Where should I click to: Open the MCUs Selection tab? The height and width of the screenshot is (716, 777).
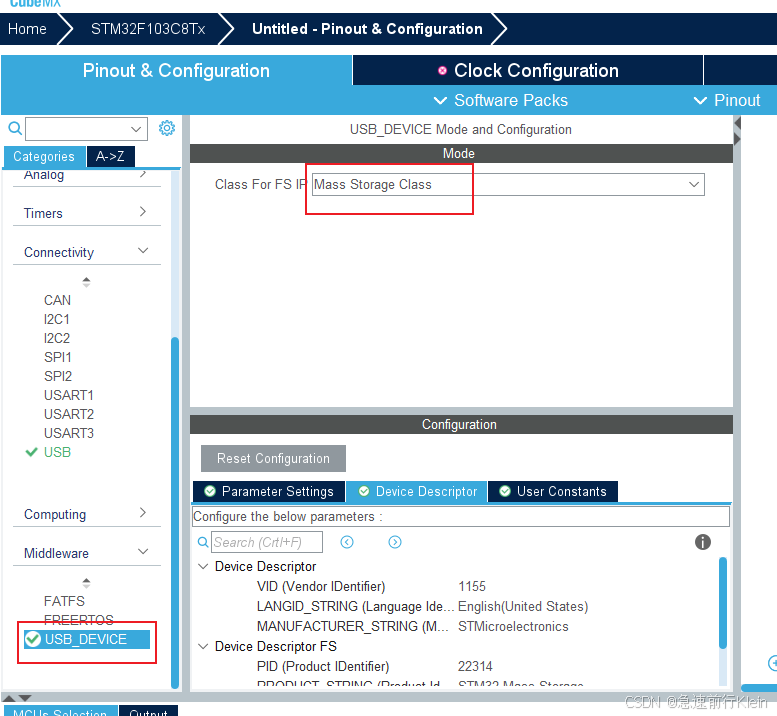point(60,711)
